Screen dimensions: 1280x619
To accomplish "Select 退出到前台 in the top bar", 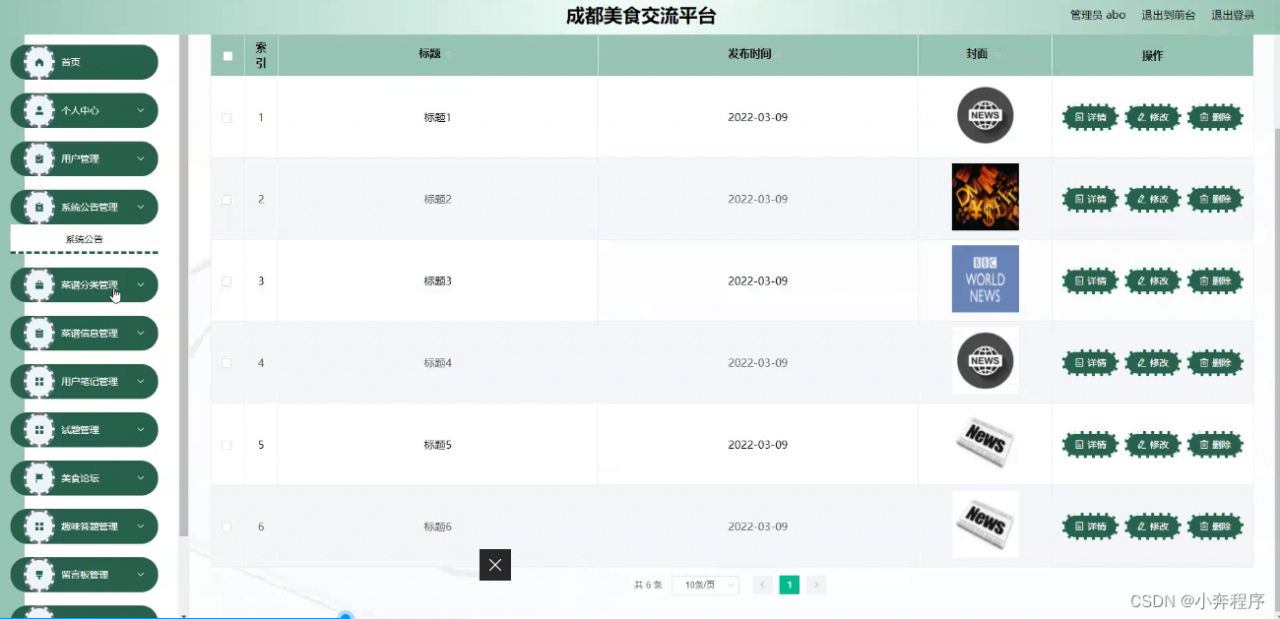I will pyautogui.click(x=1167, y=15).
